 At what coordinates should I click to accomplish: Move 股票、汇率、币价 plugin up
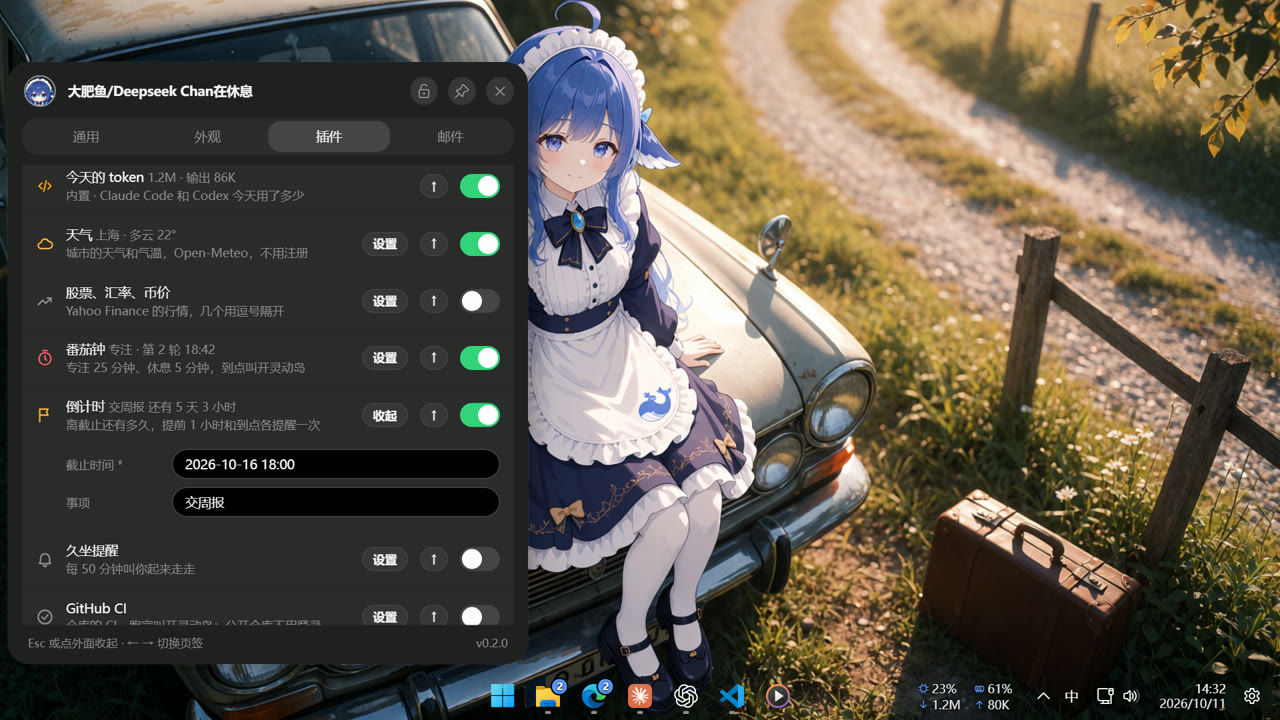click(433, 301)
